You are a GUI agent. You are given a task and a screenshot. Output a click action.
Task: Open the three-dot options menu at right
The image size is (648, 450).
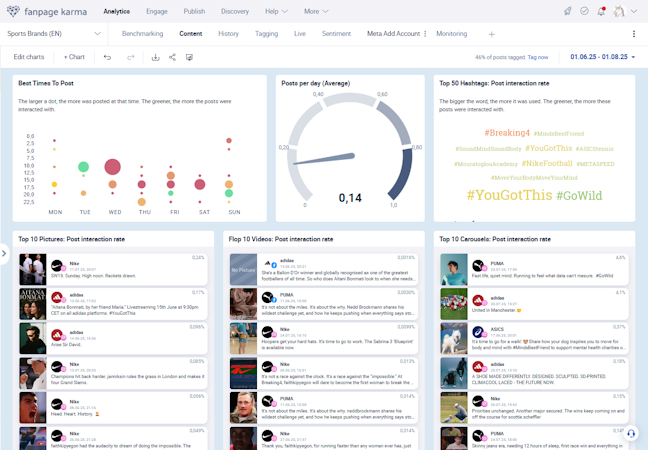pyautogui.click(x=634, y=34)
